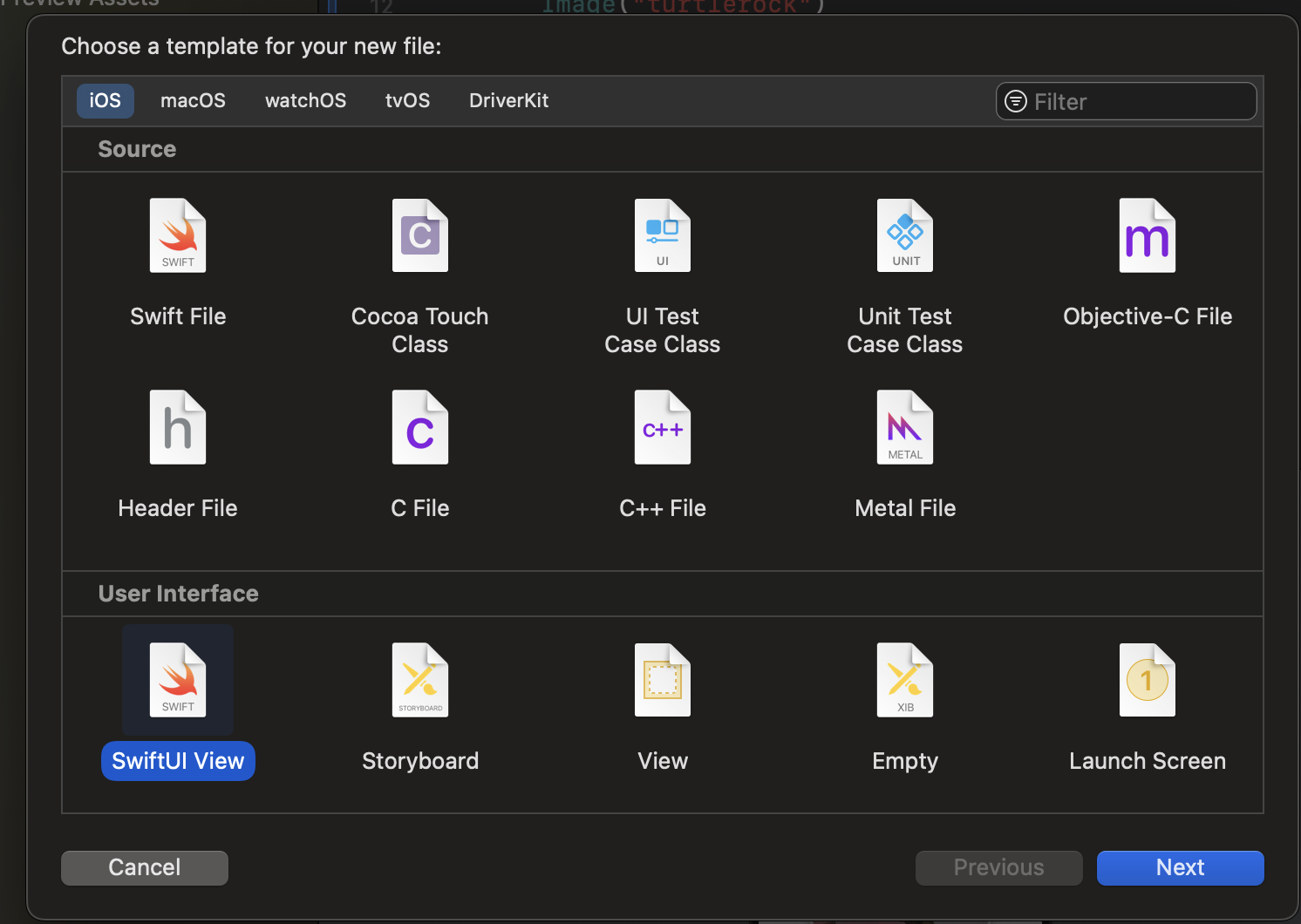The height and width of the screenshot is (924, 1301).
Task: Click the "Metal File" label
Action: click(905, 508)
